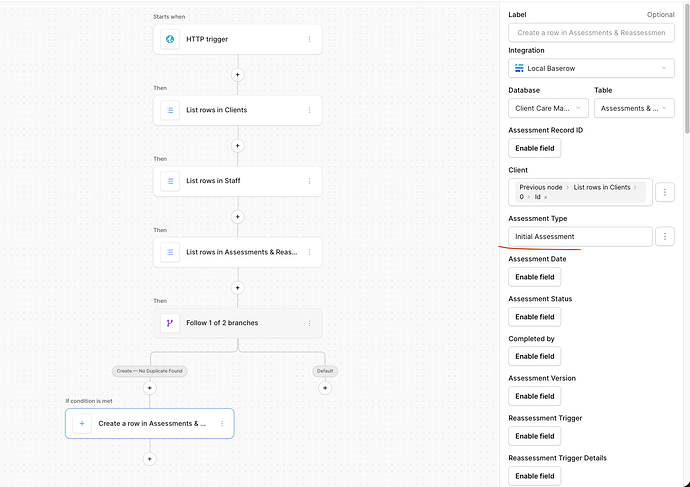Screen dimensions: 690x487
Task: Enable the Completed by field
Action: coord(534,356)
